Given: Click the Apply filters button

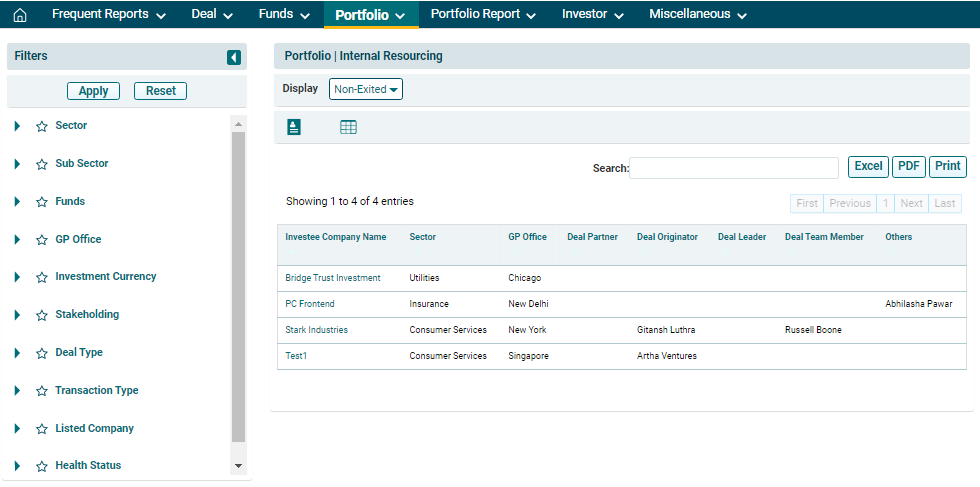Looking at the screenshot, I should coord(93,91).
